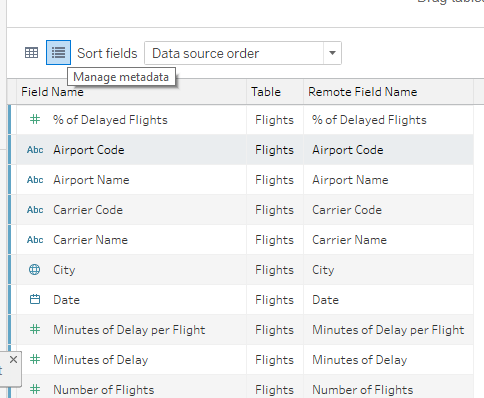Select the Carrier Code field name

tap(88, 210)
